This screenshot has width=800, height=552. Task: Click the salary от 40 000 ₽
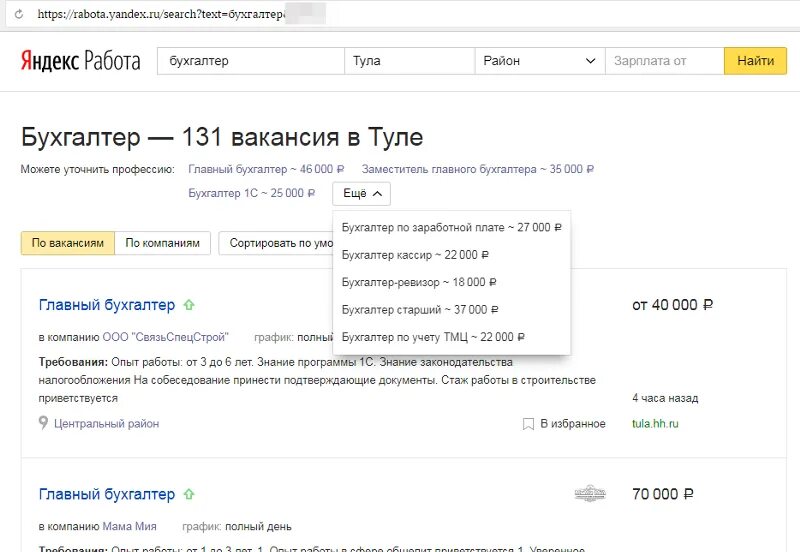[672, 305]
